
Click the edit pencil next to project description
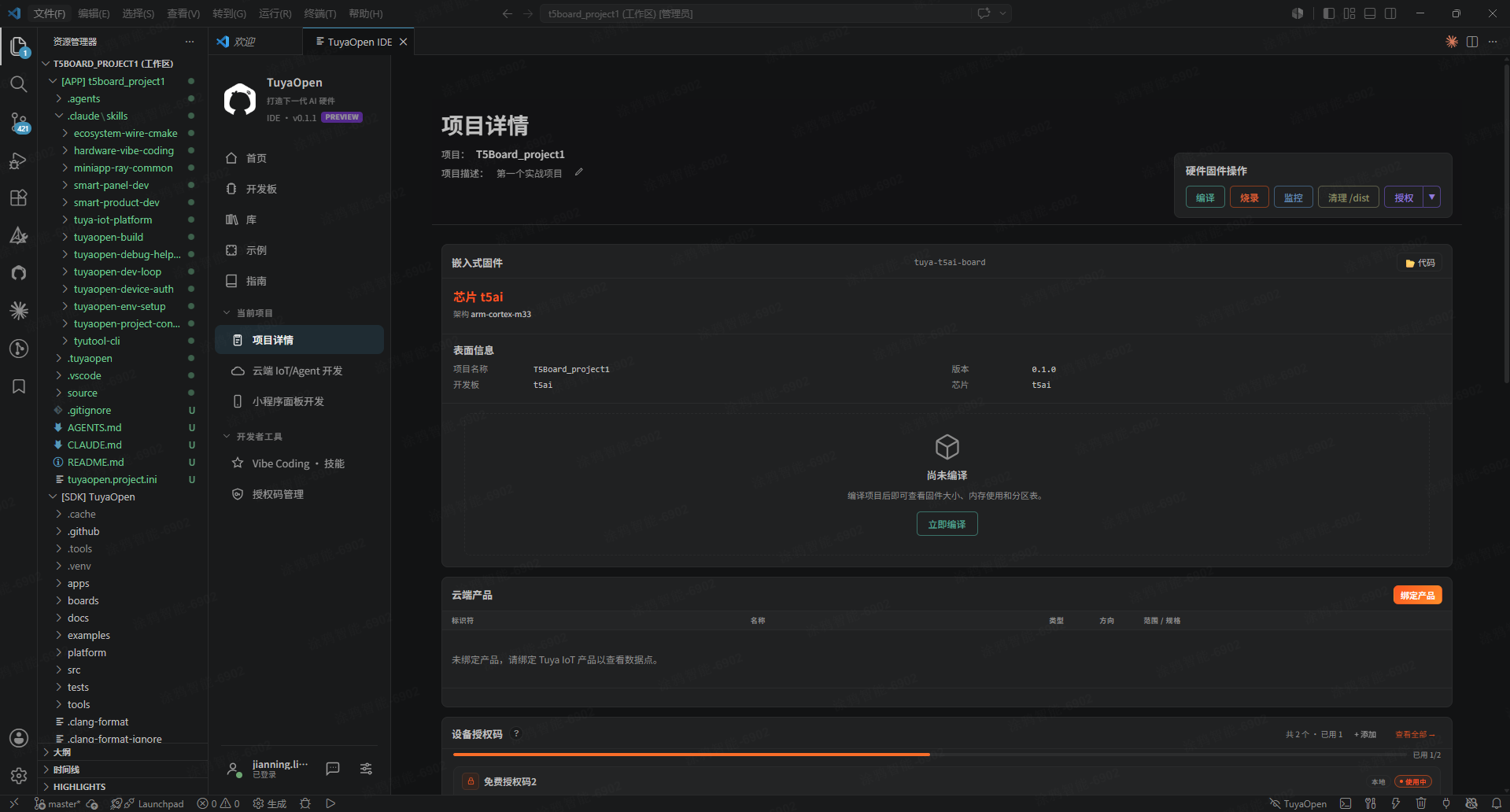[x=578, y=172]
